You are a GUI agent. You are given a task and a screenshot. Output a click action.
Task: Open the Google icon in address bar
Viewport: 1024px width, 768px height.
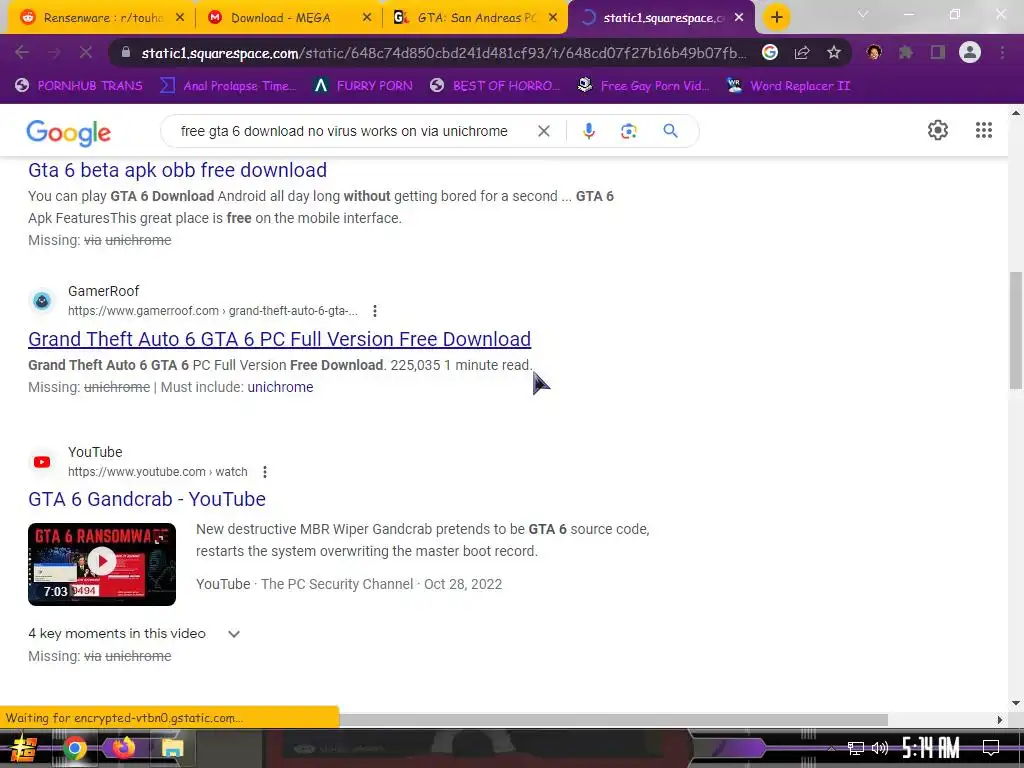point(770,53)
